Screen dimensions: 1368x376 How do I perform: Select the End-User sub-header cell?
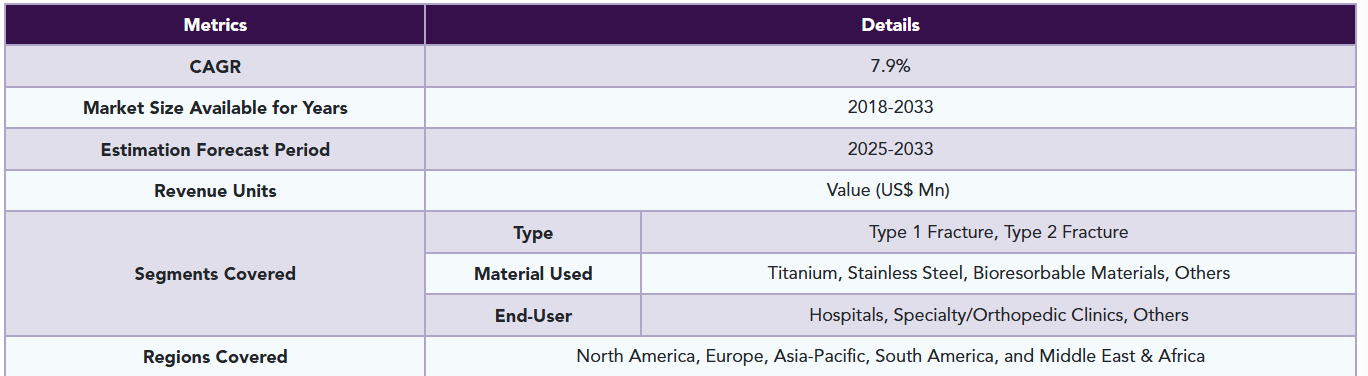pos(533,316)
